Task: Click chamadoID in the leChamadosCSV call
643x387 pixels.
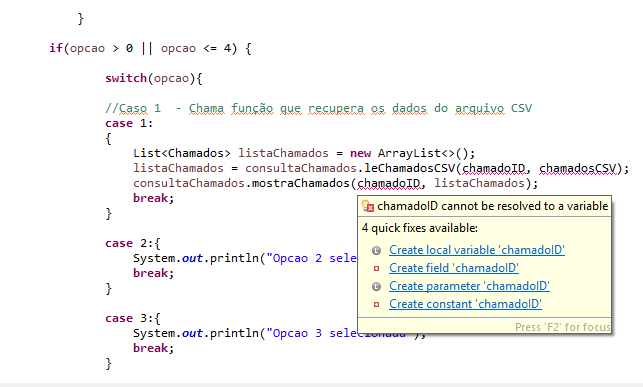Action: [x=493, y=168]
